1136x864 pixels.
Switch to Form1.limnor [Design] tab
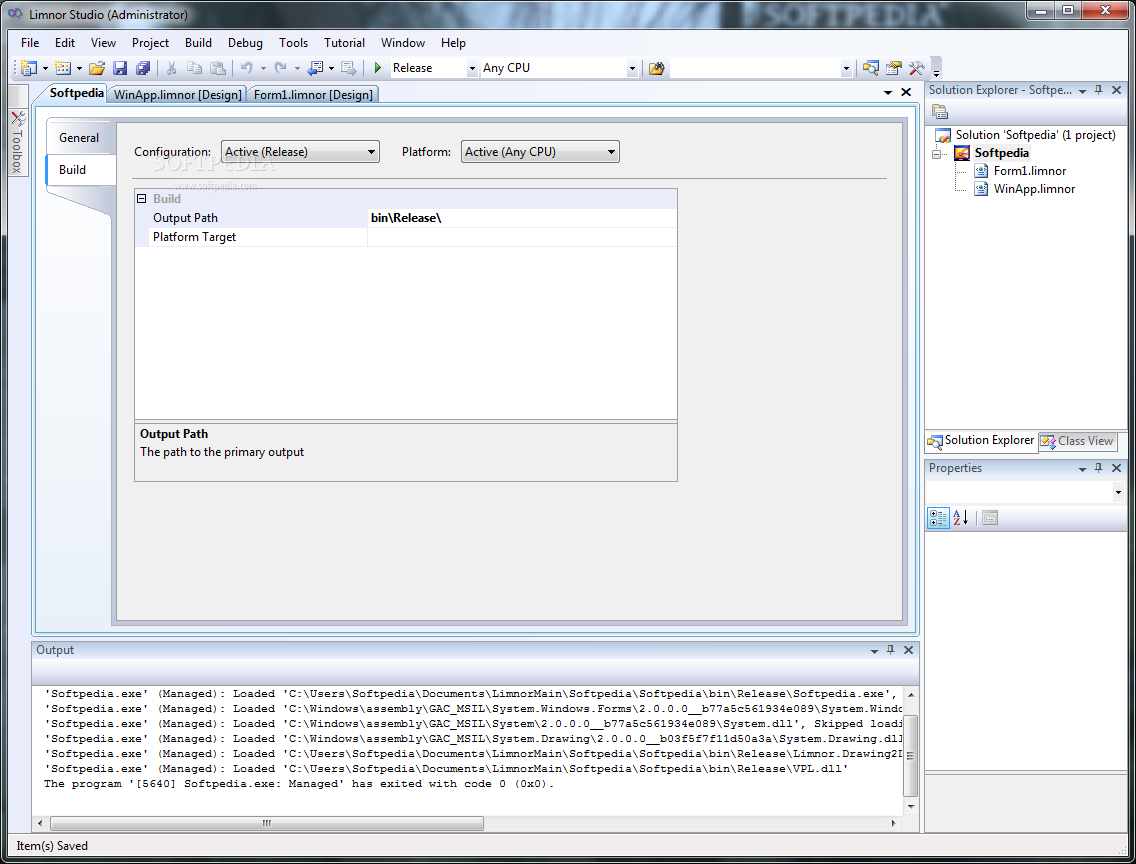coord(313,95)
